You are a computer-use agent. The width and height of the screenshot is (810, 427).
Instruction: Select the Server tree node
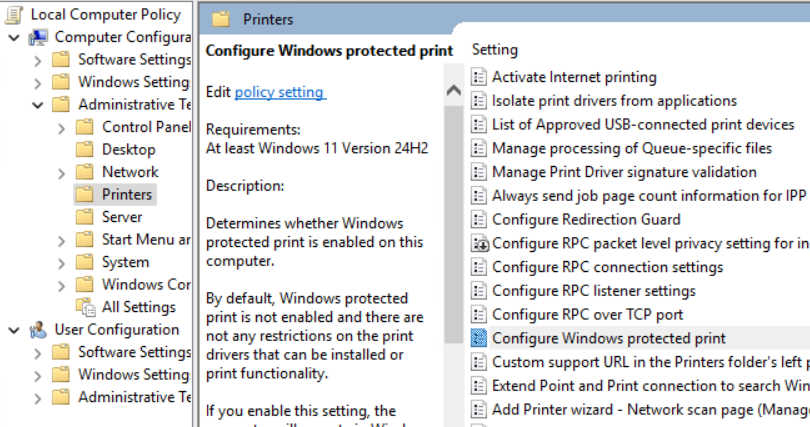point(121,217)
